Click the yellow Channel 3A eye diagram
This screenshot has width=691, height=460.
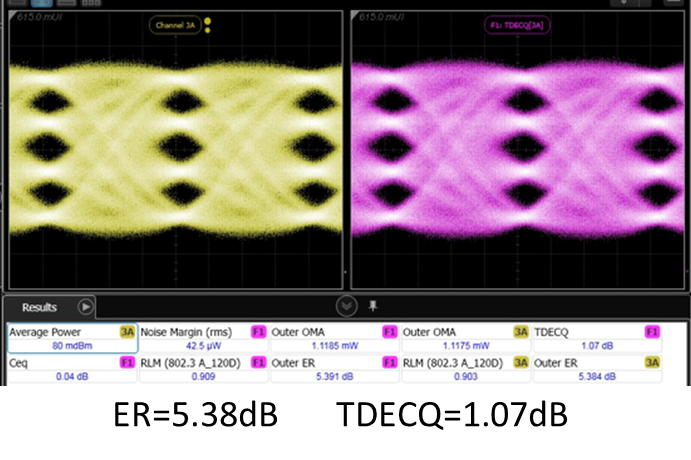tap(176, 150)
